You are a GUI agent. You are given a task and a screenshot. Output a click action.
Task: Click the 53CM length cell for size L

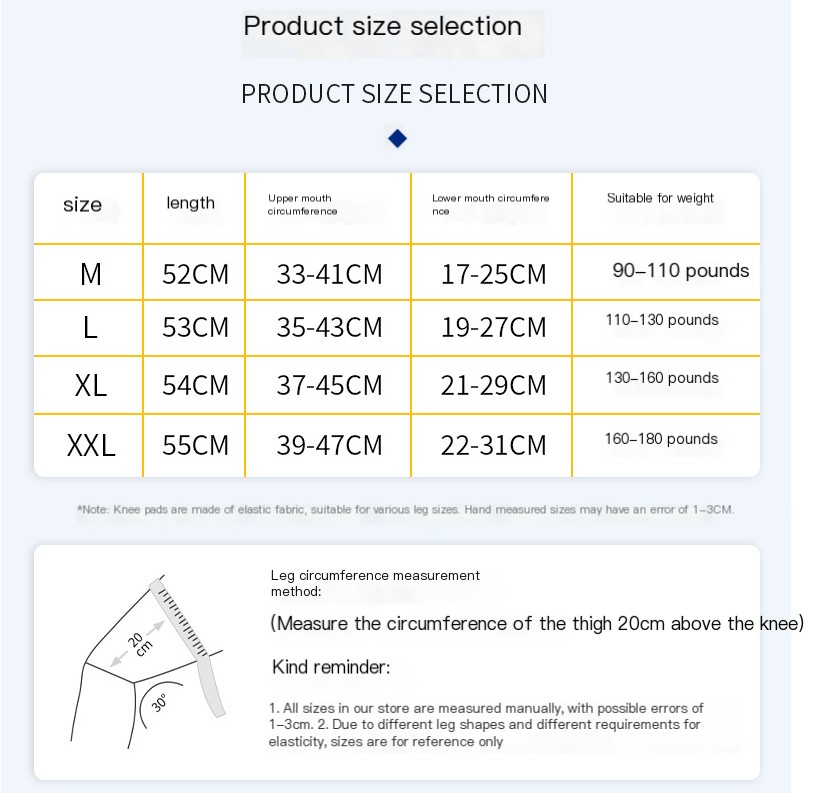(195, 327)
